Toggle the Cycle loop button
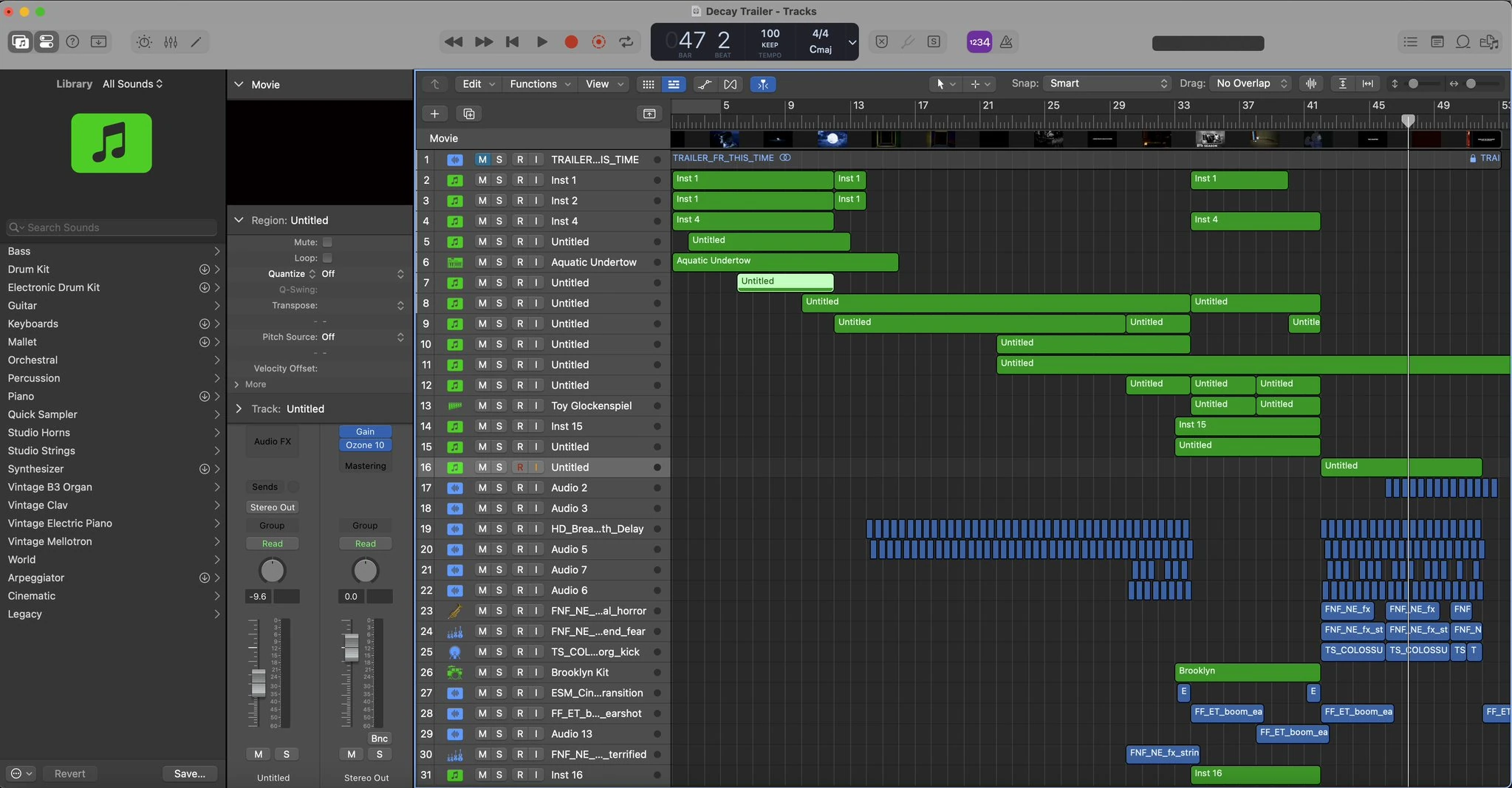Image resolution: width=1512 pixels, height=788 pixels. coord(626,42)
